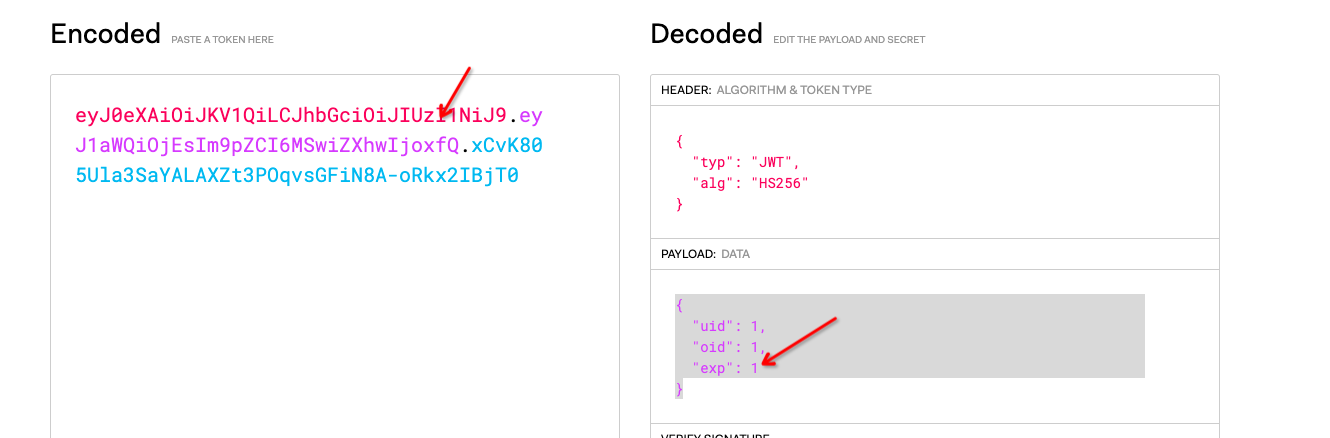Click the closing brace of the payload JSON

[x=680, y=389]
